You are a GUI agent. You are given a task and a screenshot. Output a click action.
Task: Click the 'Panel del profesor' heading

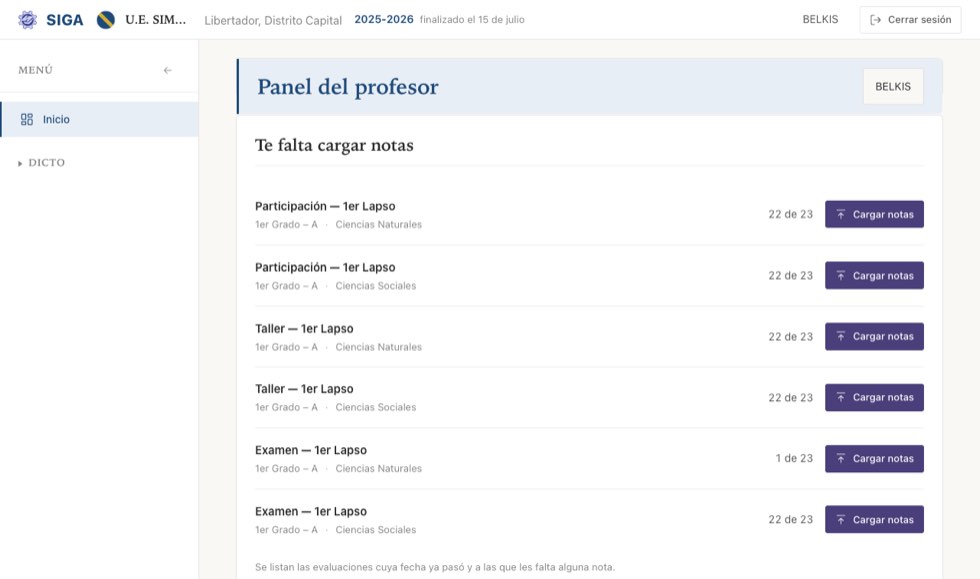tap(348, 86)
